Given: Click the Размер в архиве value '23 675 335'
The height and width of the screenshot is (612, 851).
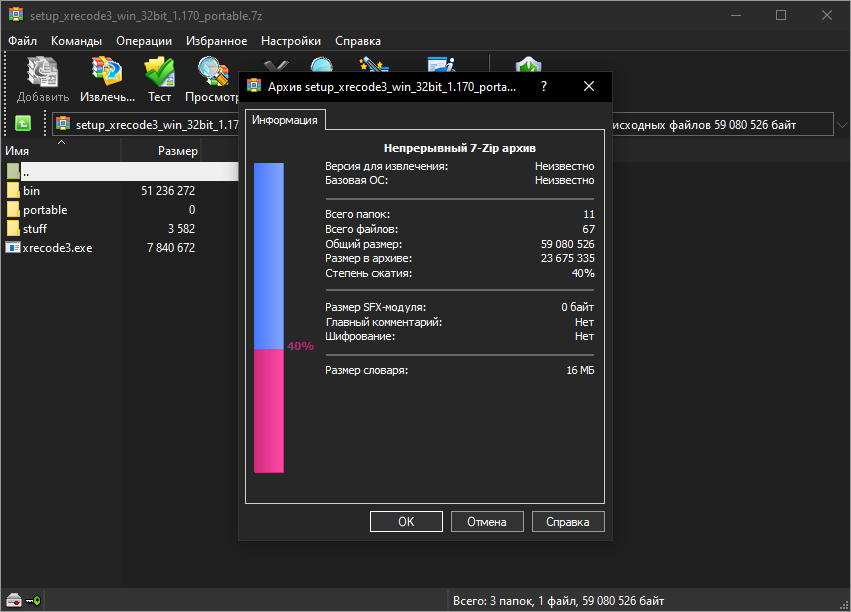Looking at the screenshot, I should pyautogui.click(x=567, y=258).
